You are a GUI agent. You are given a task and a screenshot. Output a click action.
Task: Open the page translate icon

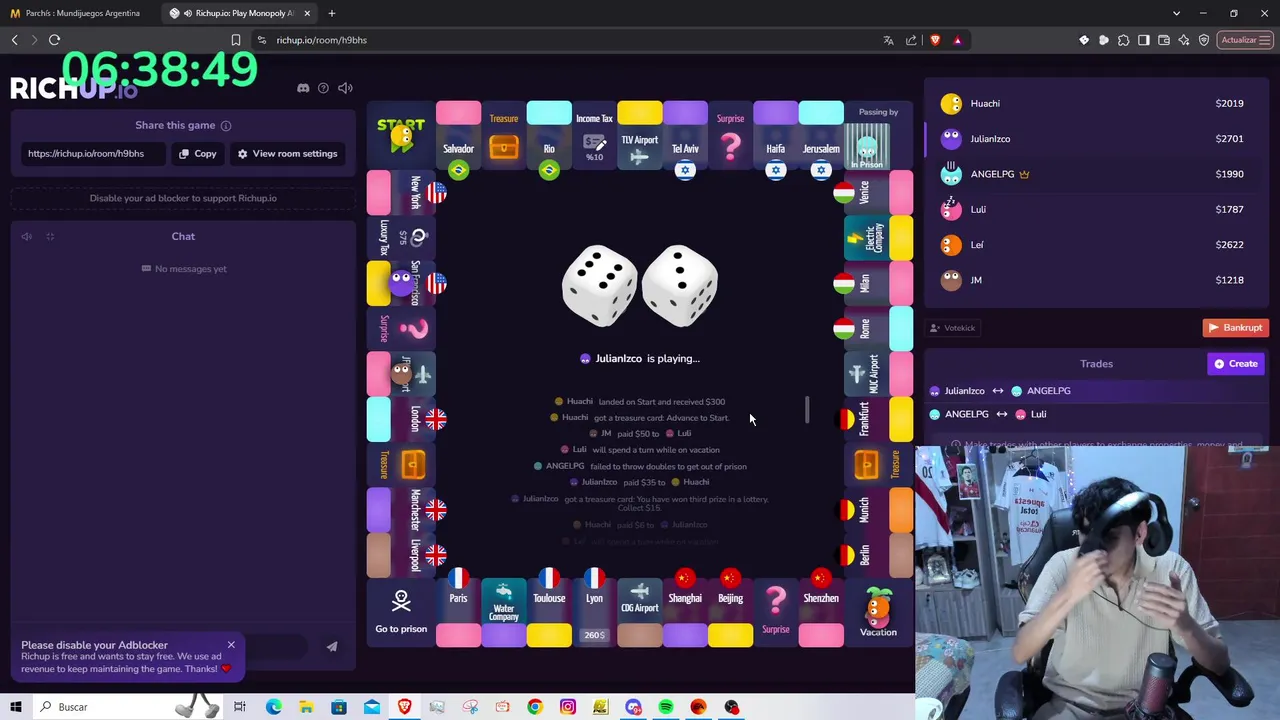[x=888, y=40]
